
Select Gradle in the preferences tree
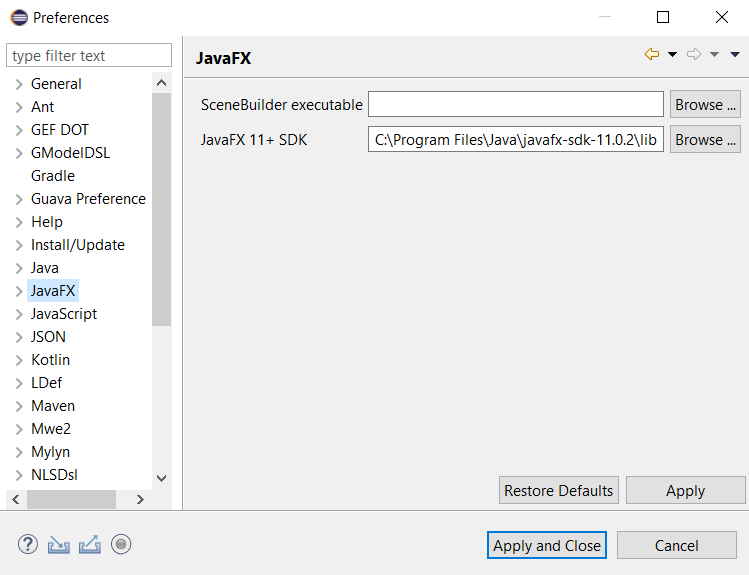pyautogui.click(x=53, y=176)
